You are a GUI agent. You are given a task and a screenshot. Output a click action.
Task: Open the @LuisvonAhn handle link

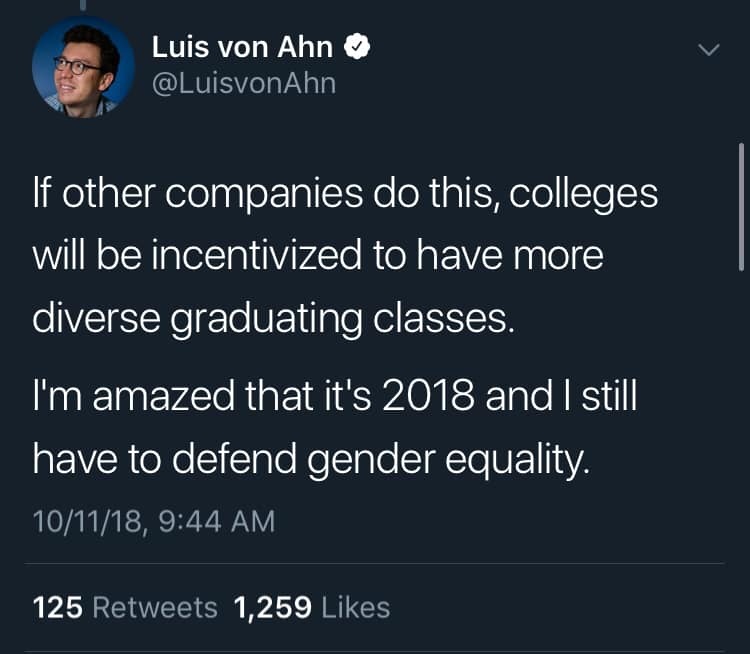243,84
